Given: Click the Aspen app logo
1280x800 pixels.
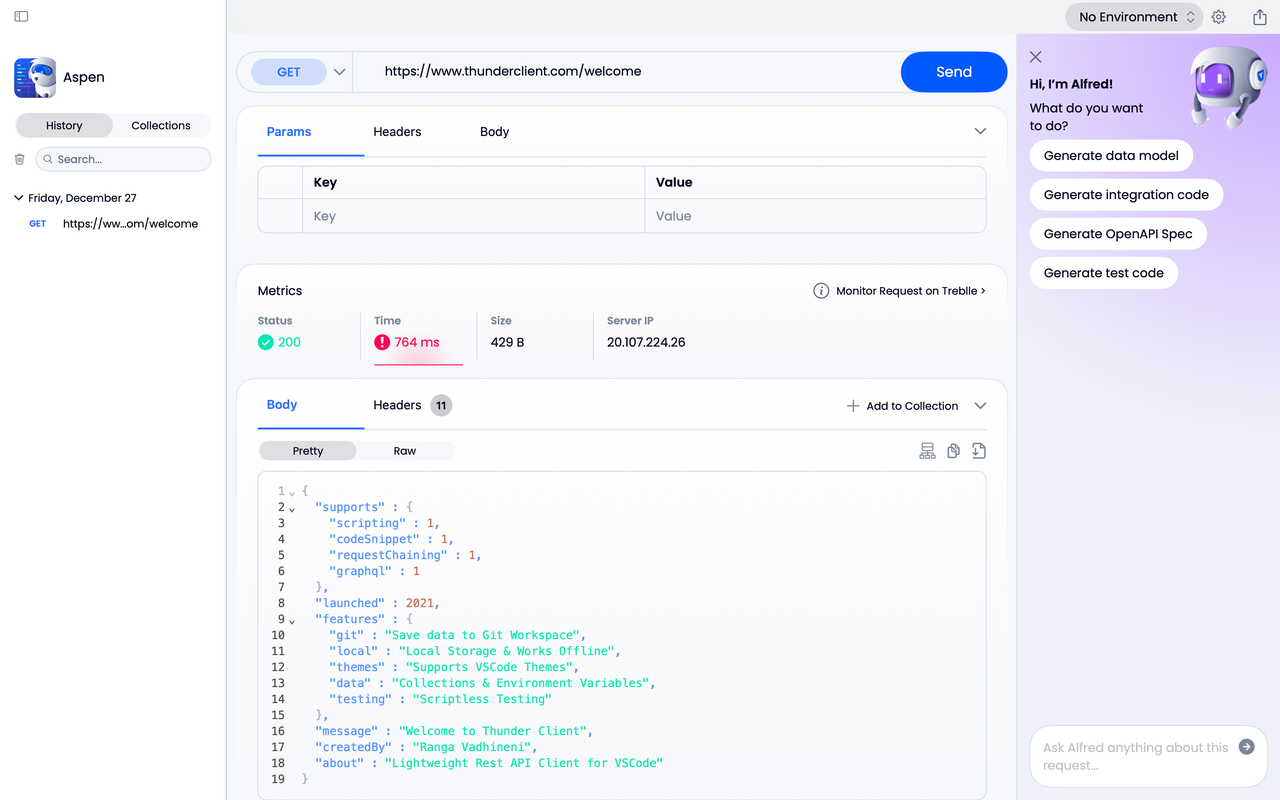Looking at the screenshot, I should (35, 77).
